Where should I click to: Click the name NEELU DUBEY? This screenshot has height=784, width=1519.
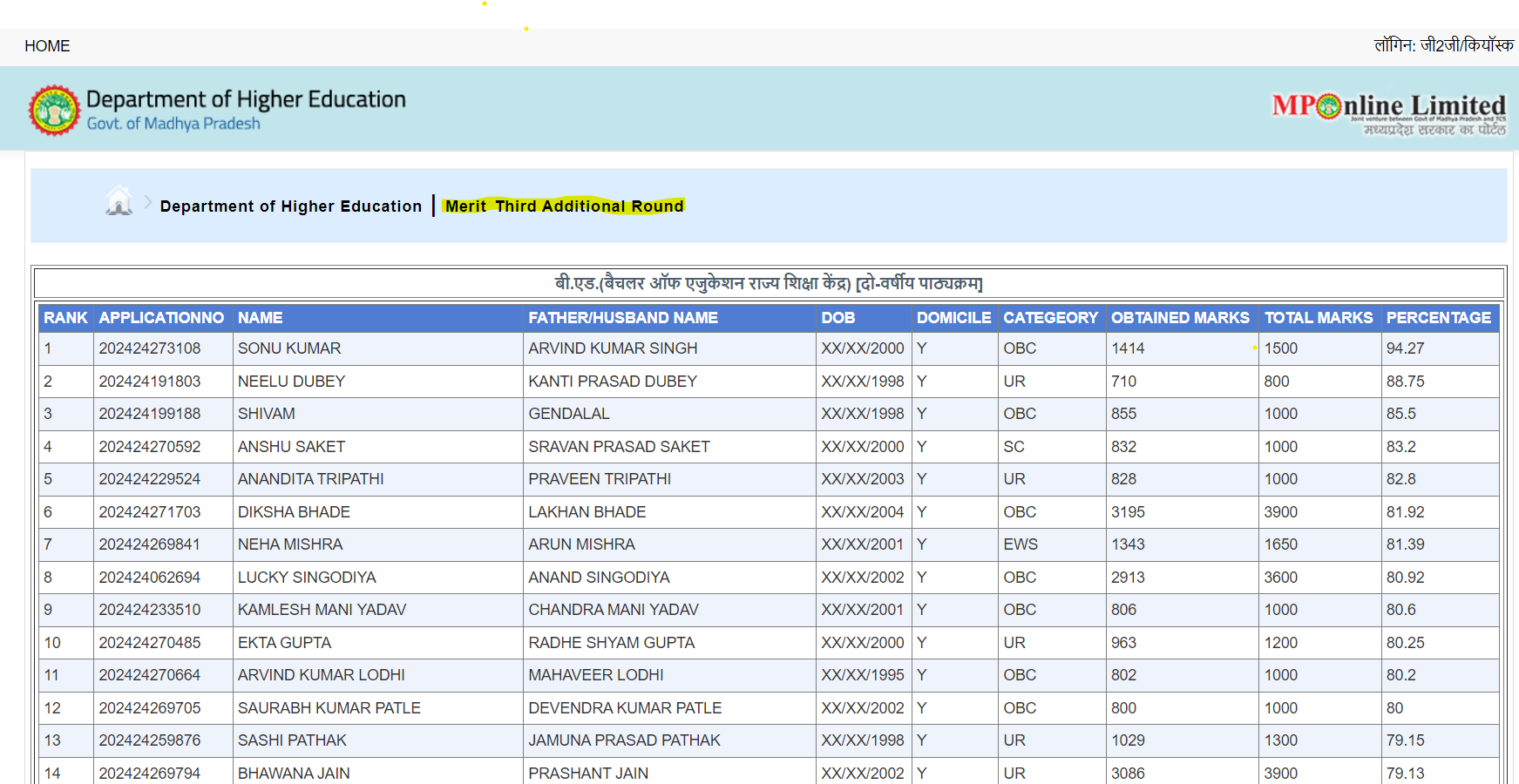click(291, 382)
